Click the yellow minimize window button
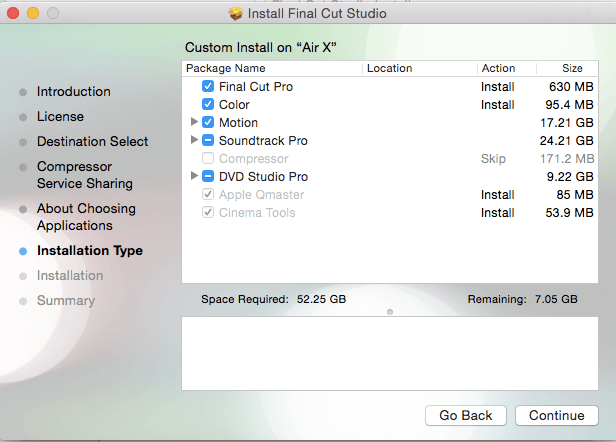This screenshot has width=616, height=442. coord(31,14)
